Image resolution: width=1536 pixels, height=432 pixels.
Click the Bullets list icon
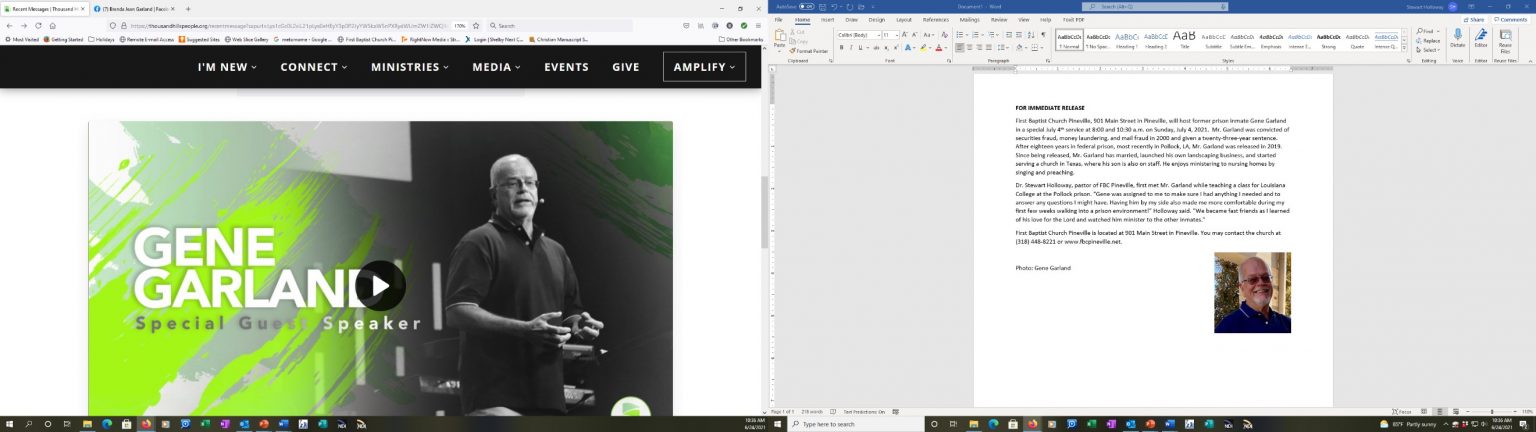click(x=959, y=35)
